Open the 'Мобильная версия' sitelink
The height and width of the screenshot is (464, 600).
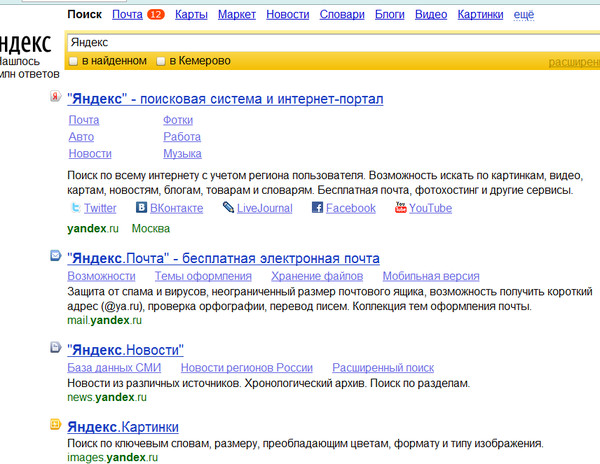[431, 276]
